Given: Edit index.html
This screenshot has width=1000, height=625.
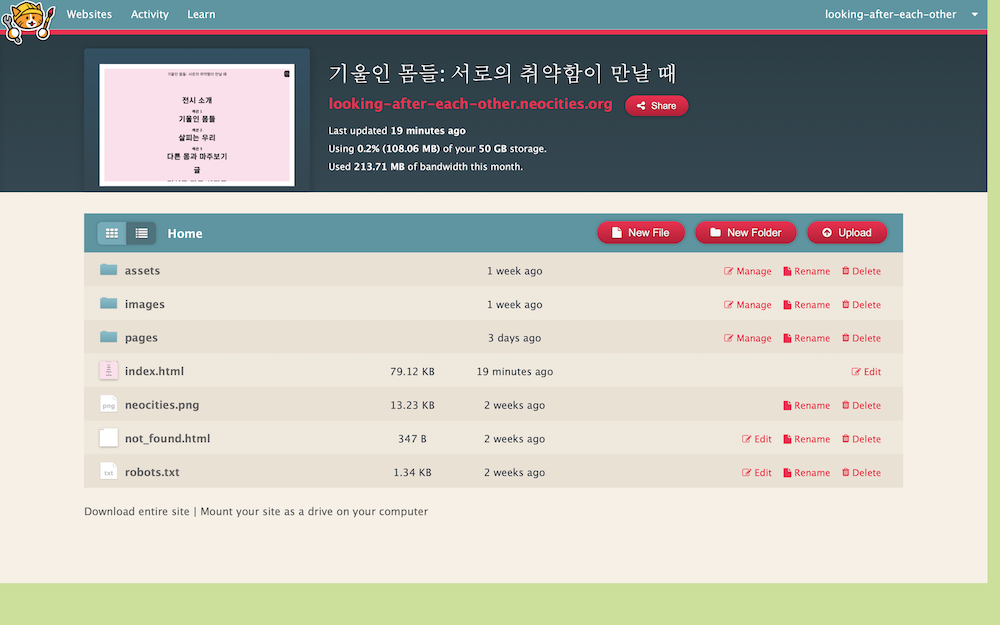Looking at the screenshot, I should point(866,372).
